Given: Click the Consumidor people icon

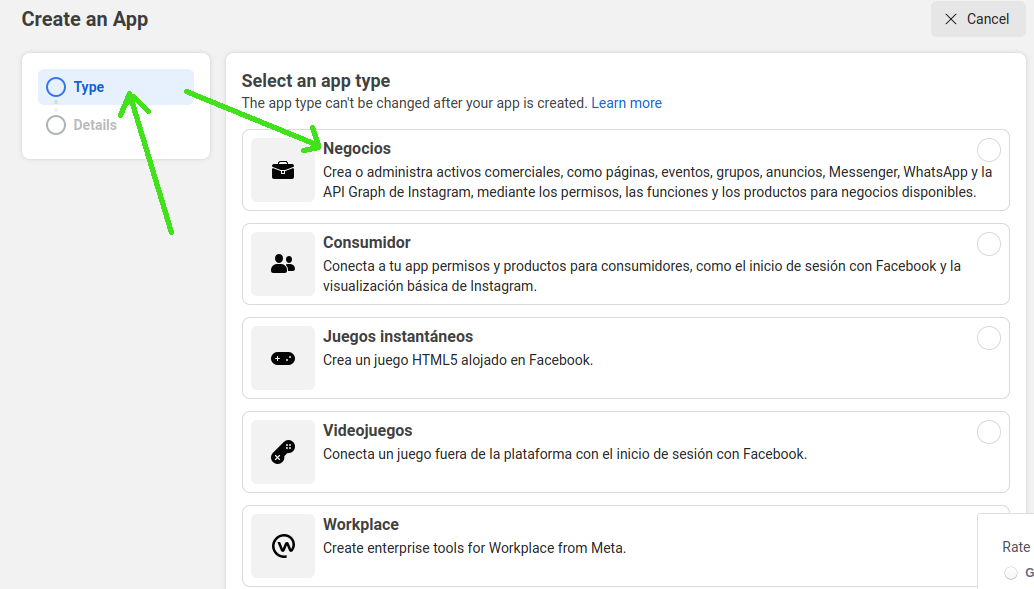Looking at the screenshot, I should pyautogui.click(x=283, y=264).
